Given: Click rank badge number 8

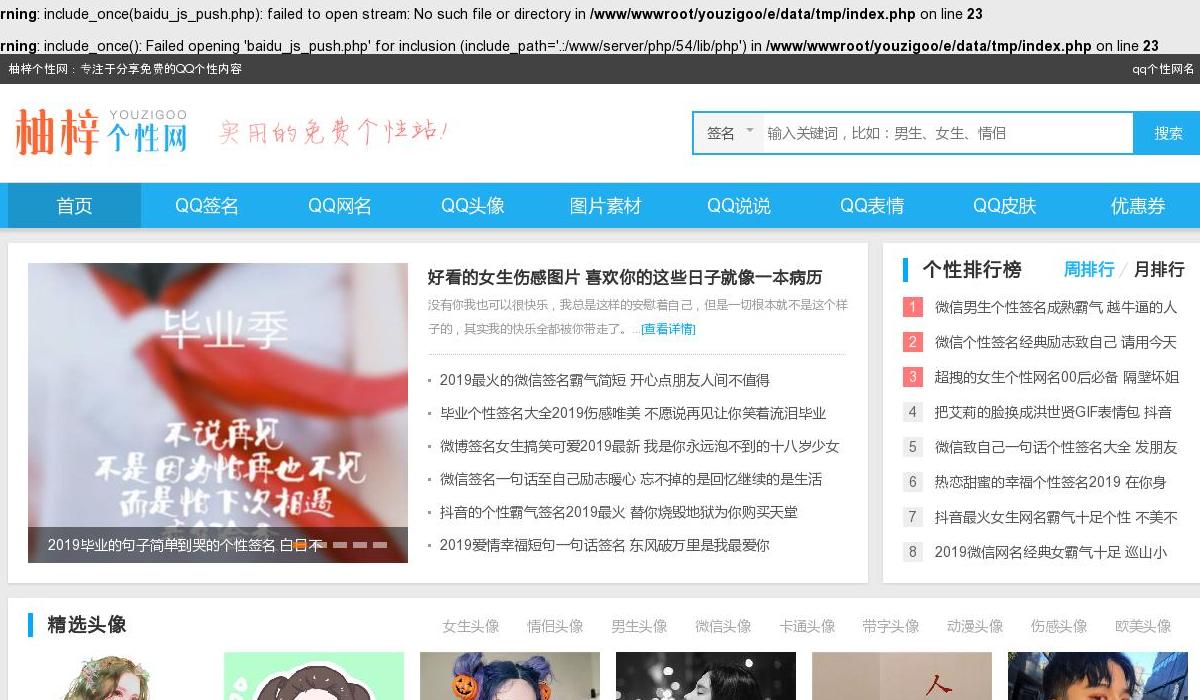Looking at the screenshot, I should [x=912, y=552].
